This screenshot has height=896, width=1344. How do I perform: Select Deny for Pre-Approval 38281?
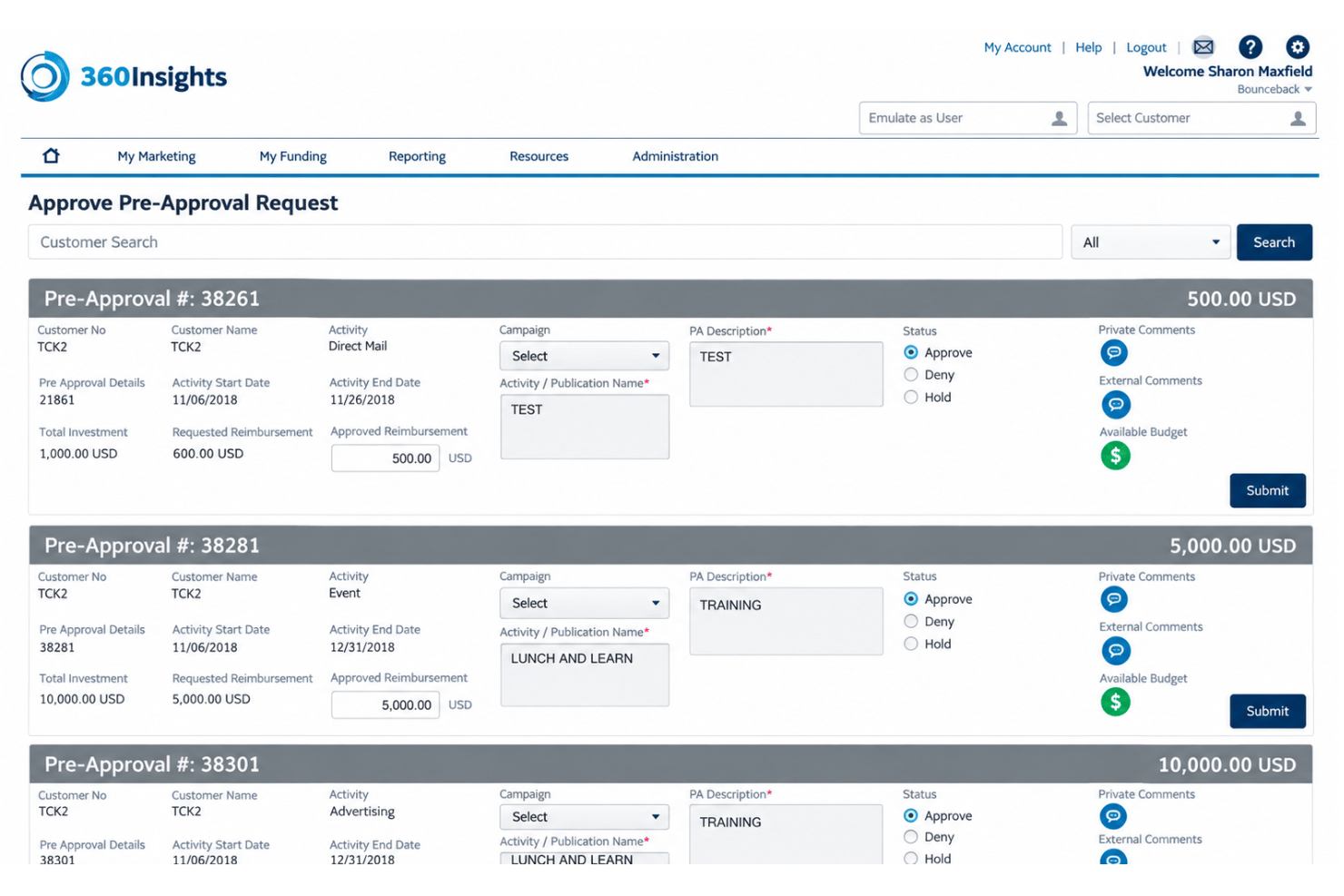(911, 621)
